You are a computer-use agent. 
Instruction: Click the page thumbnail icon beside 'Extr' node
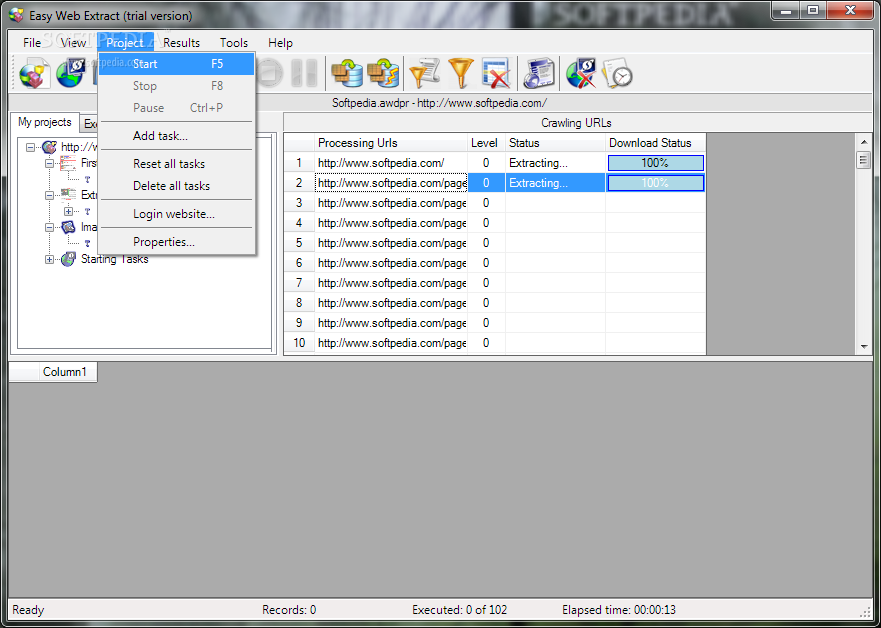pos(67,195)
